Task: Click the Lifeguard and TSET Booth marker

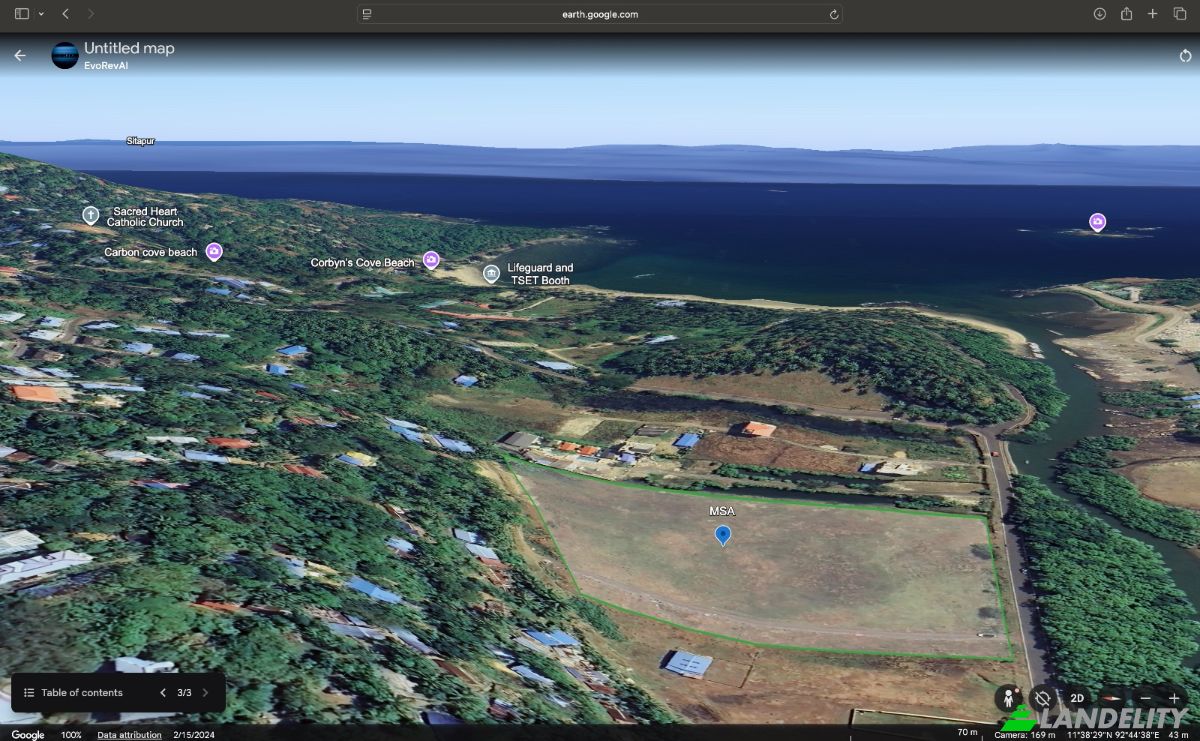Action: click(x=491, y=273)
